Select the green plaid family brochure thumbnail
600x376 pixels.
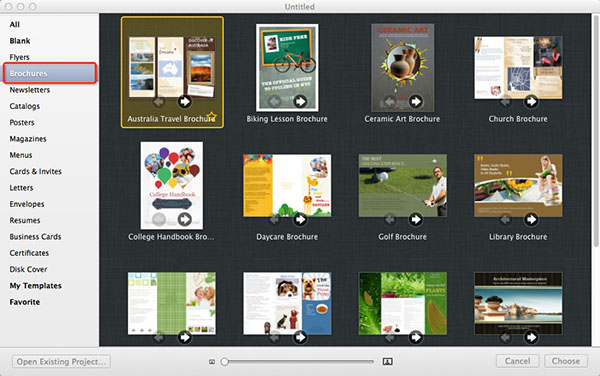click(x=172, y=303)
